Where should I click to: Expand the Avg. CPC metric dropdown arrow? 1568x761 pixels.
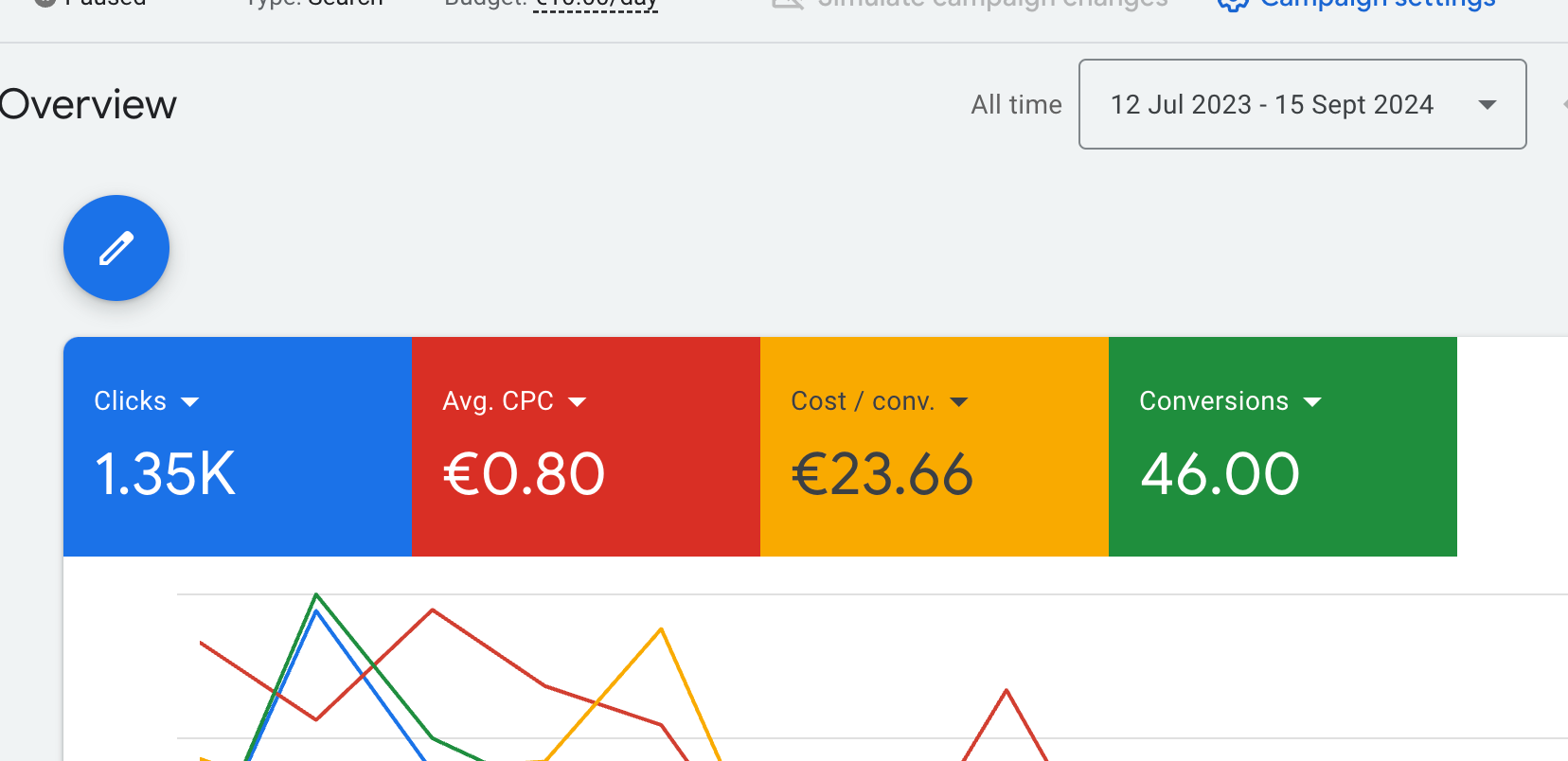coord(577,402)
